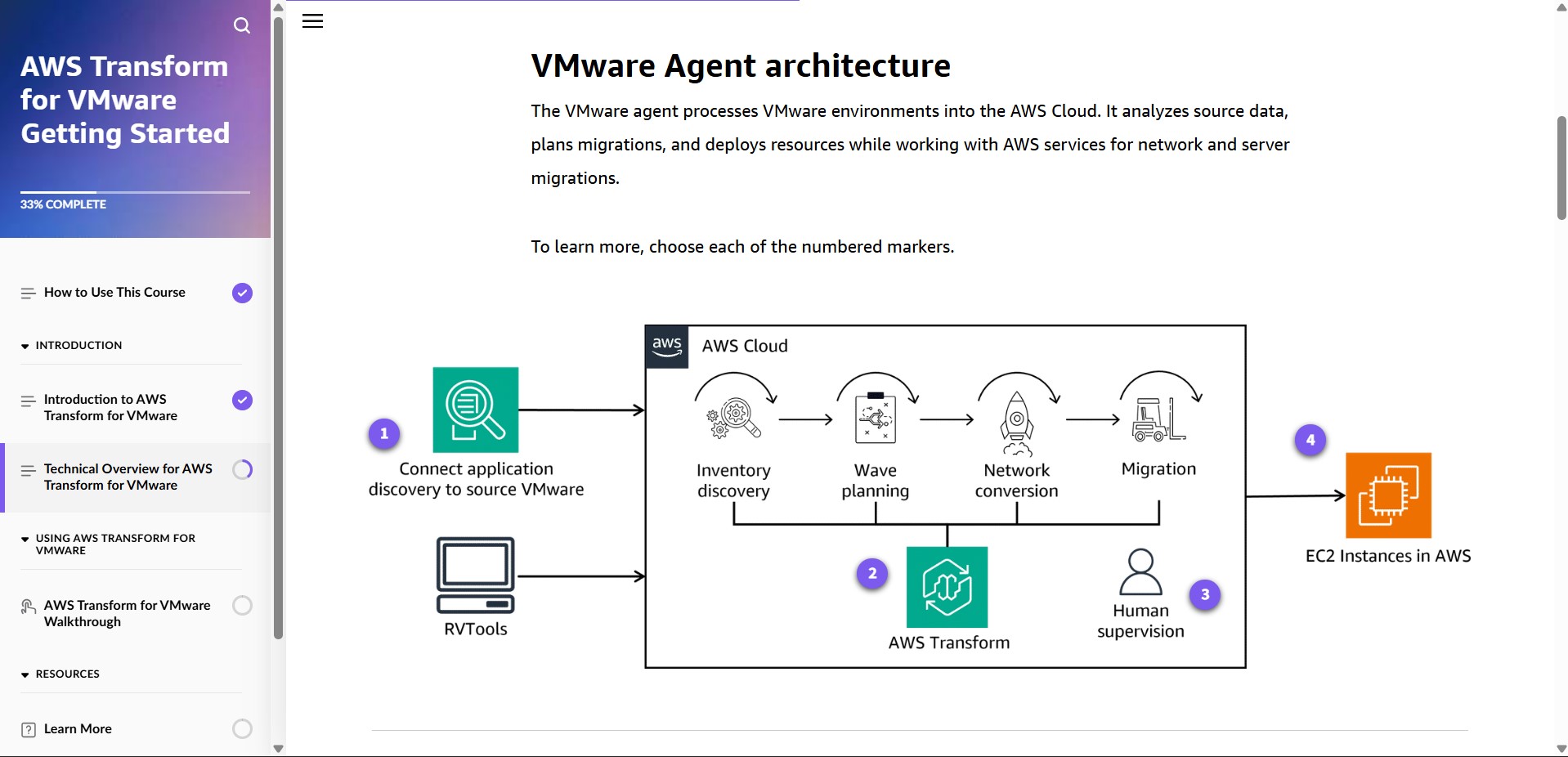
Task: Open the Technical Overview for AWS Transform lesson
Action: point(128,477)
